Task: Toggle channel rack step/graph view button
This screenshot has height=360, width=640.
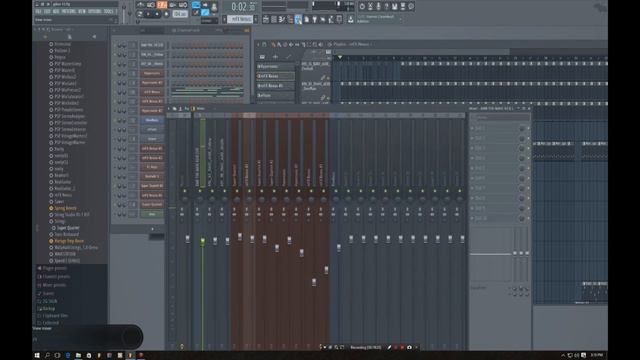Action: click(247, 30)
